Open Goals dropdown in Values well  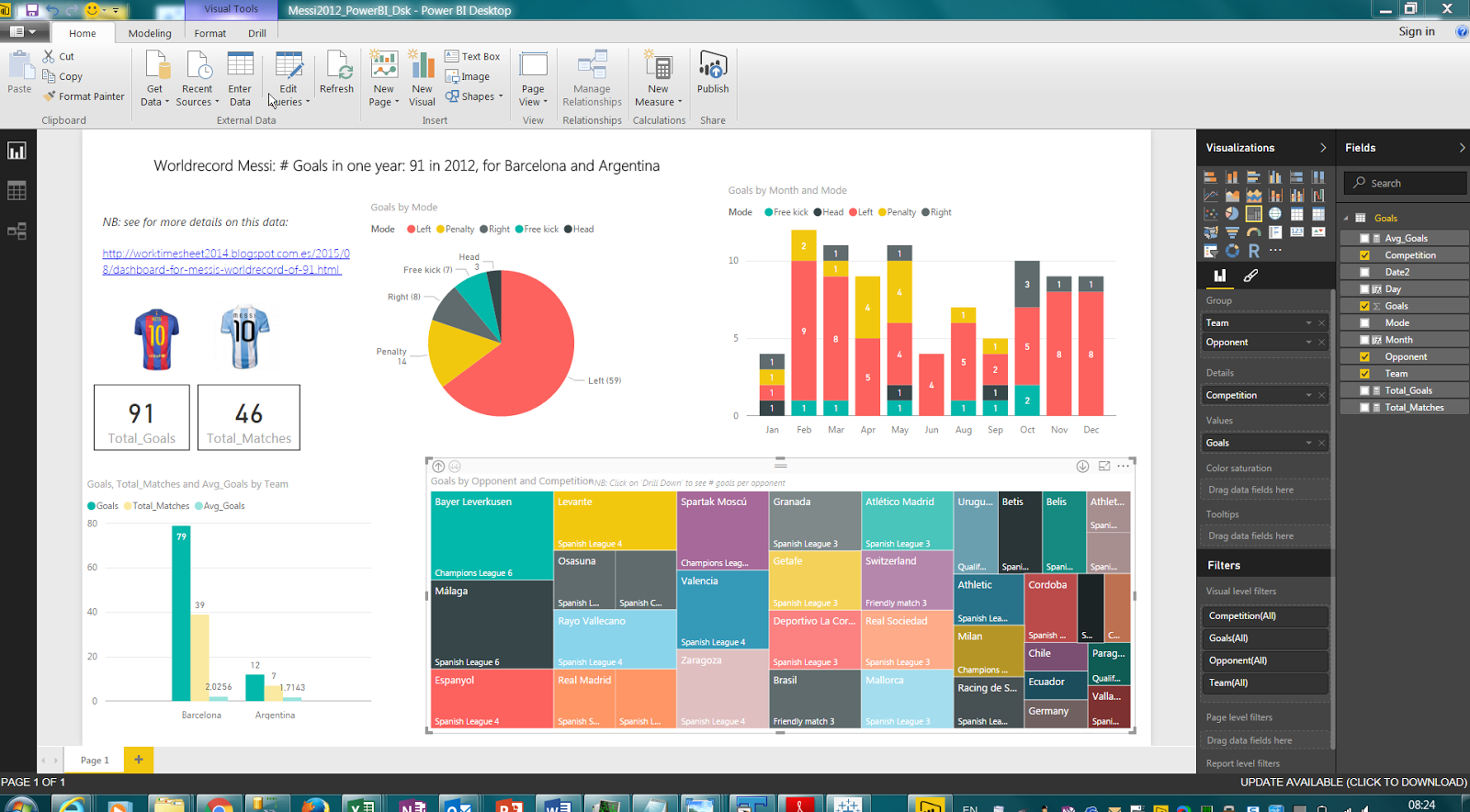[1308, 444]
